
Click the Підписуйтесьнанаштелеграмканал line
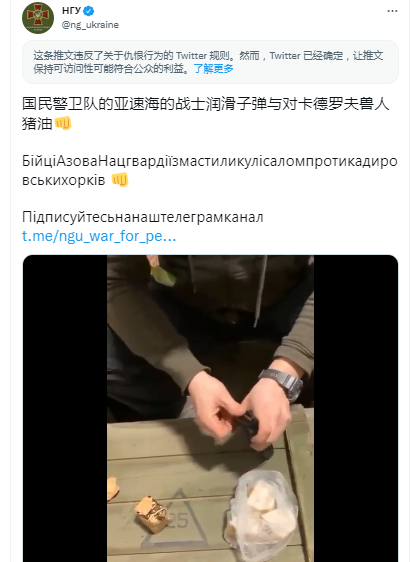[143, 217]
